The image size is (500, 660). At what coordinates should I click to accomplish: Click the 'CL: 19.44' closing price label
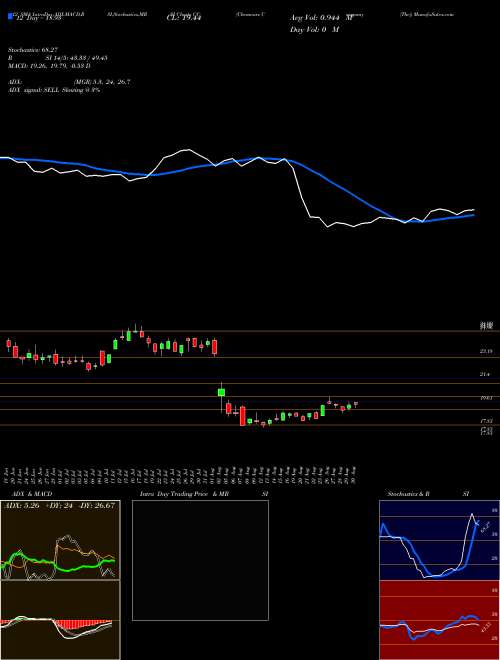point(184,18)
